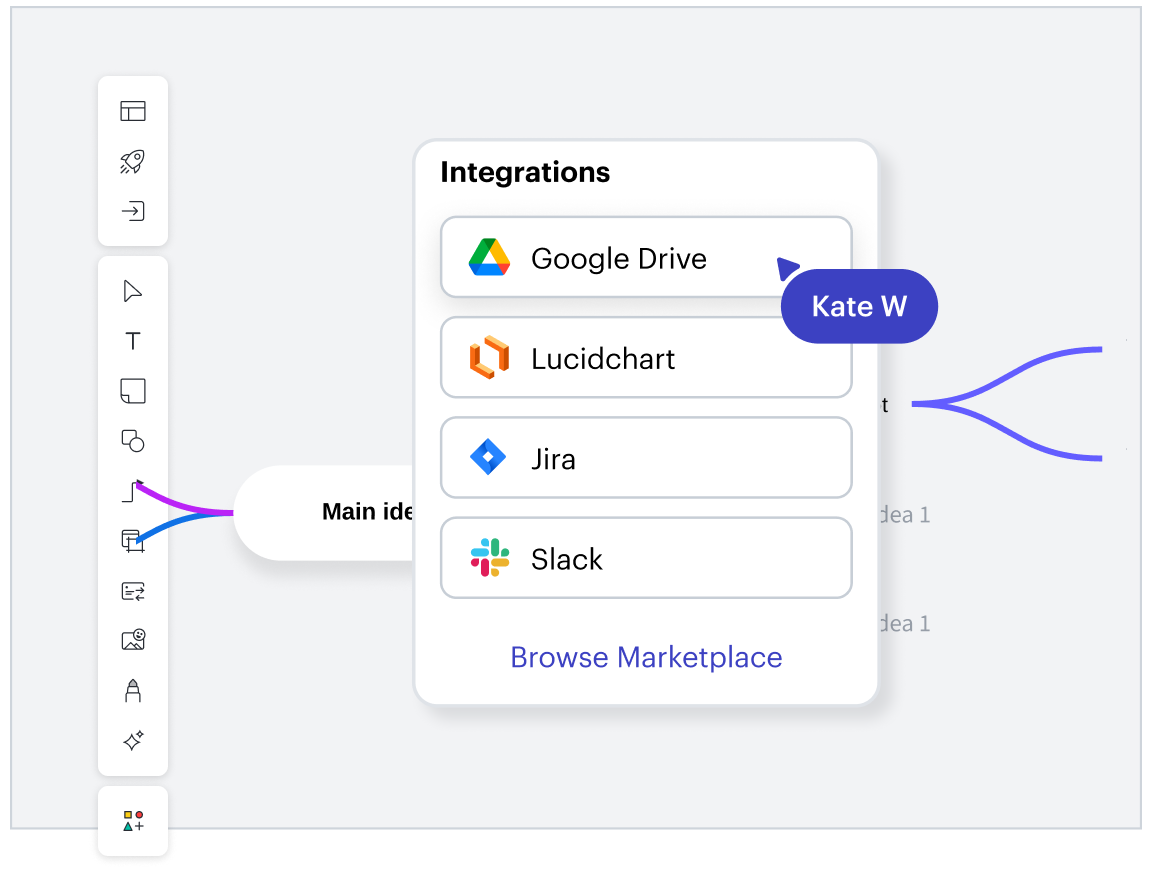Select the pen marker tool
1160x870 pixels.
pyautogui.click(x=133, y=690)
